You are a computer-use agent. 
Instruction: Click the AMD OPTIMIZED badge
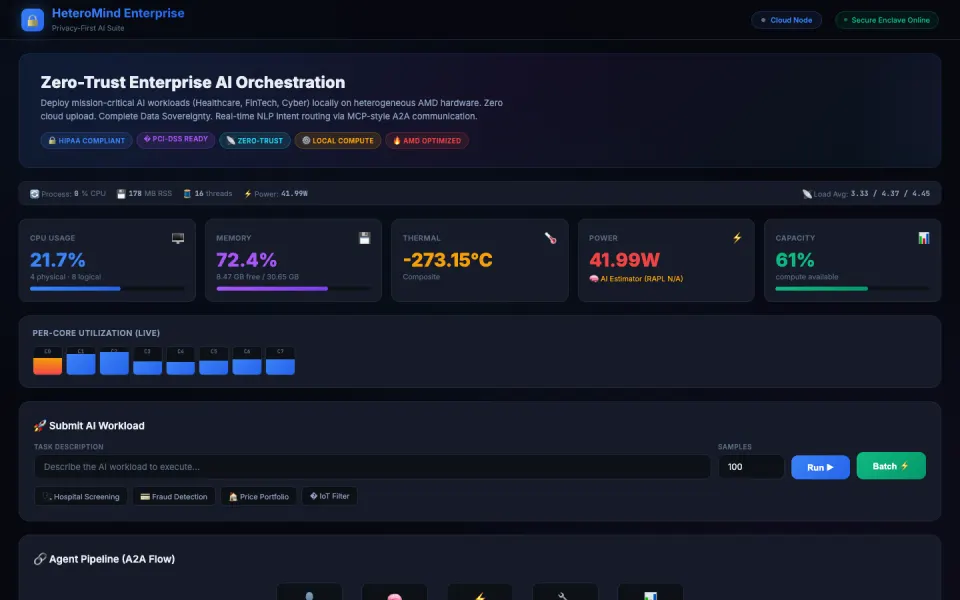click(427, 141)
